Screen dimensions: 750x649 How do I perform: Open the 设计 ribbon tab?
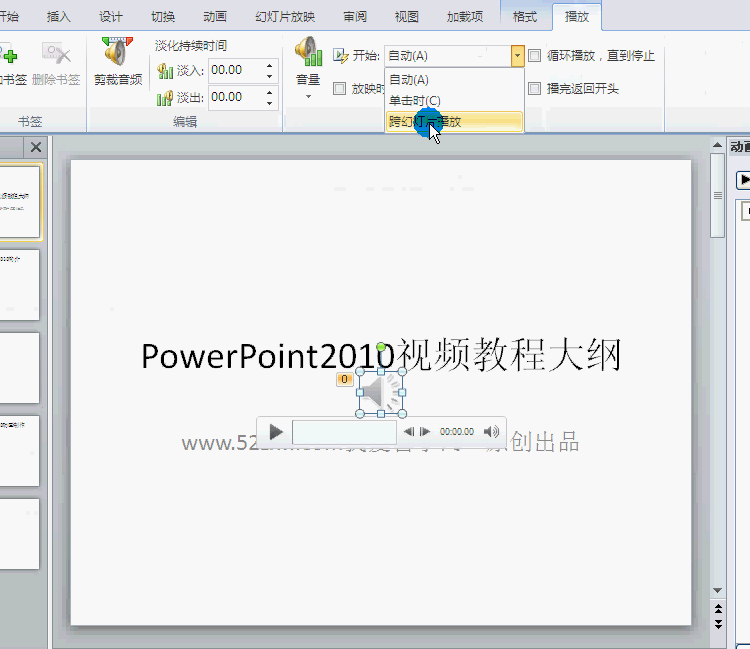[110, 17]
